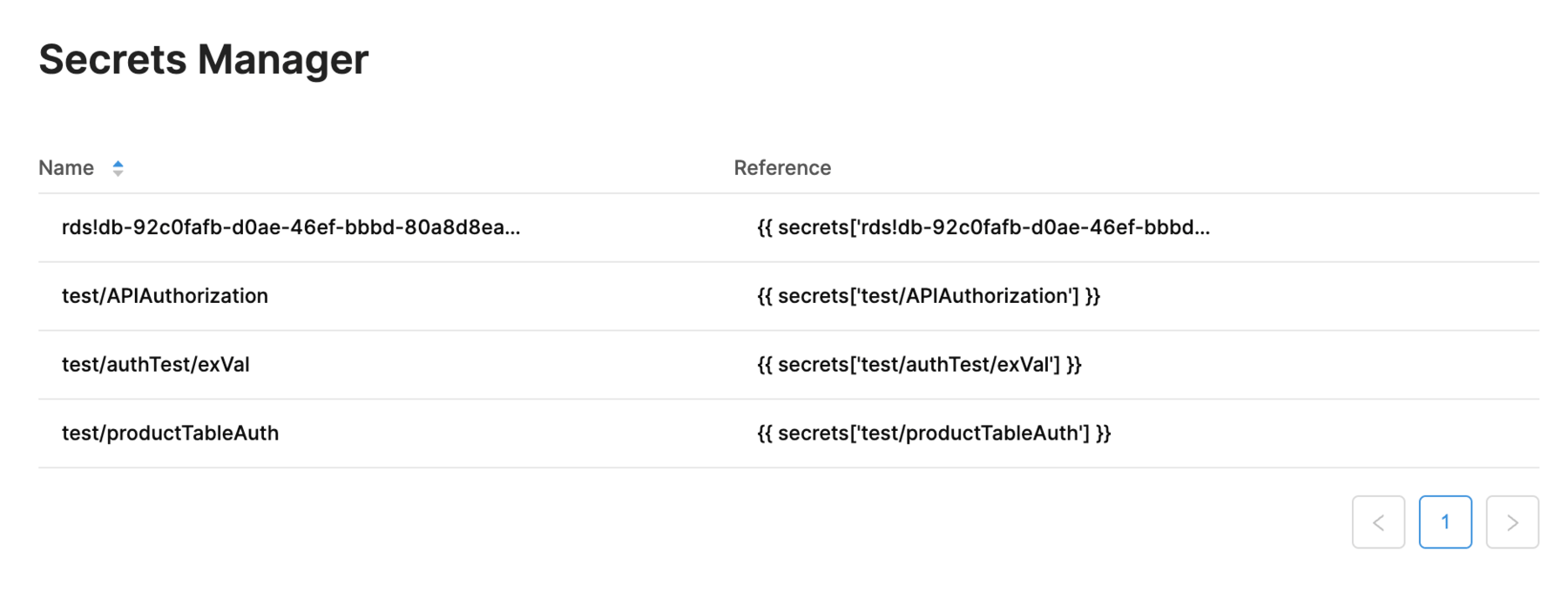The image size is (1568, 599).
Task: Go to the previous page
Action: tap(1378, 522)
